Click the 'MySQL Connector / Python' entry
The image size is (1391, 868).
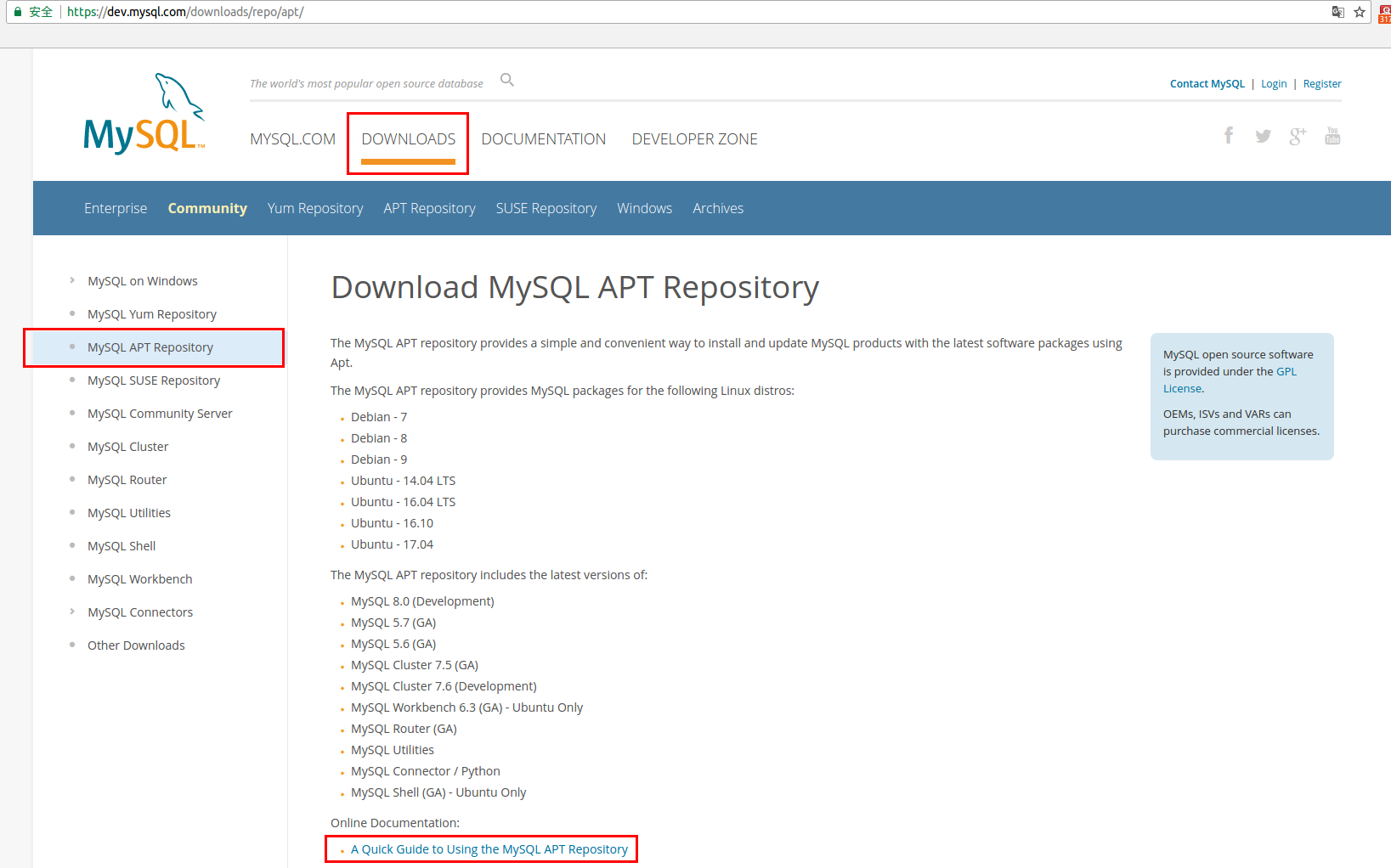tap(426, 771)
